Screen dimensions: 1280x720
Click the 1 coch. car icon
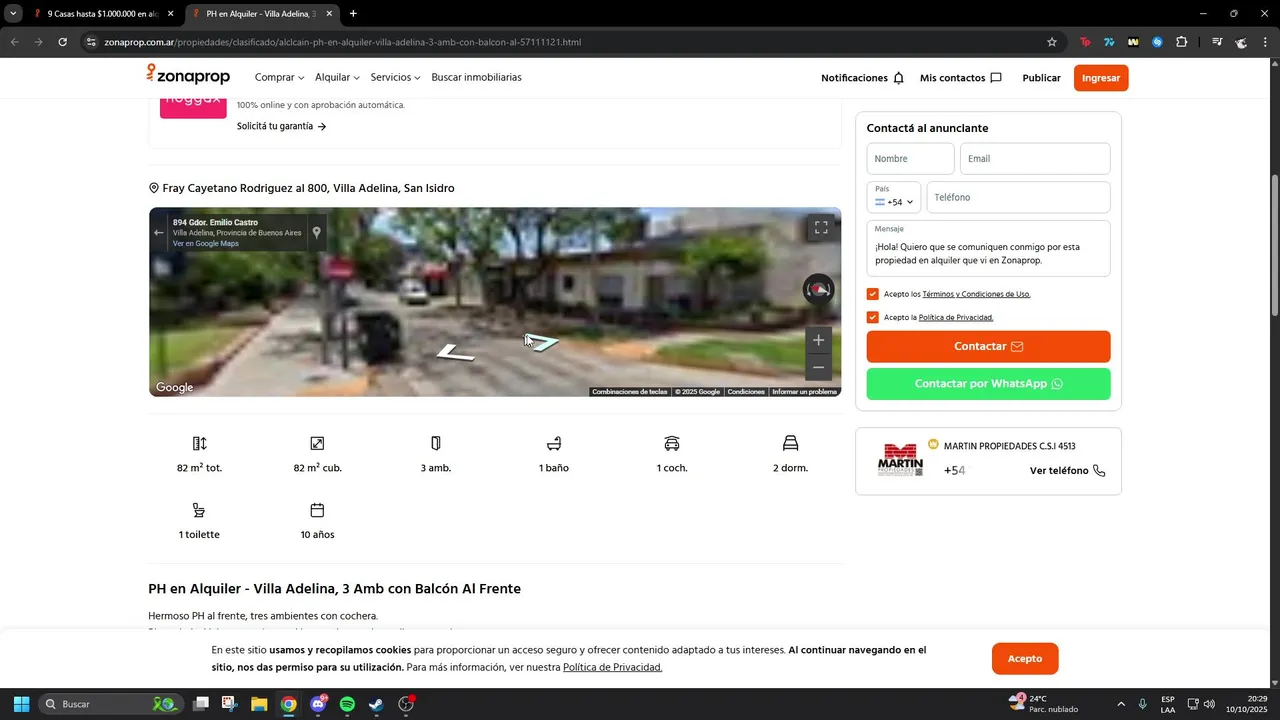(x=672, y=443)
